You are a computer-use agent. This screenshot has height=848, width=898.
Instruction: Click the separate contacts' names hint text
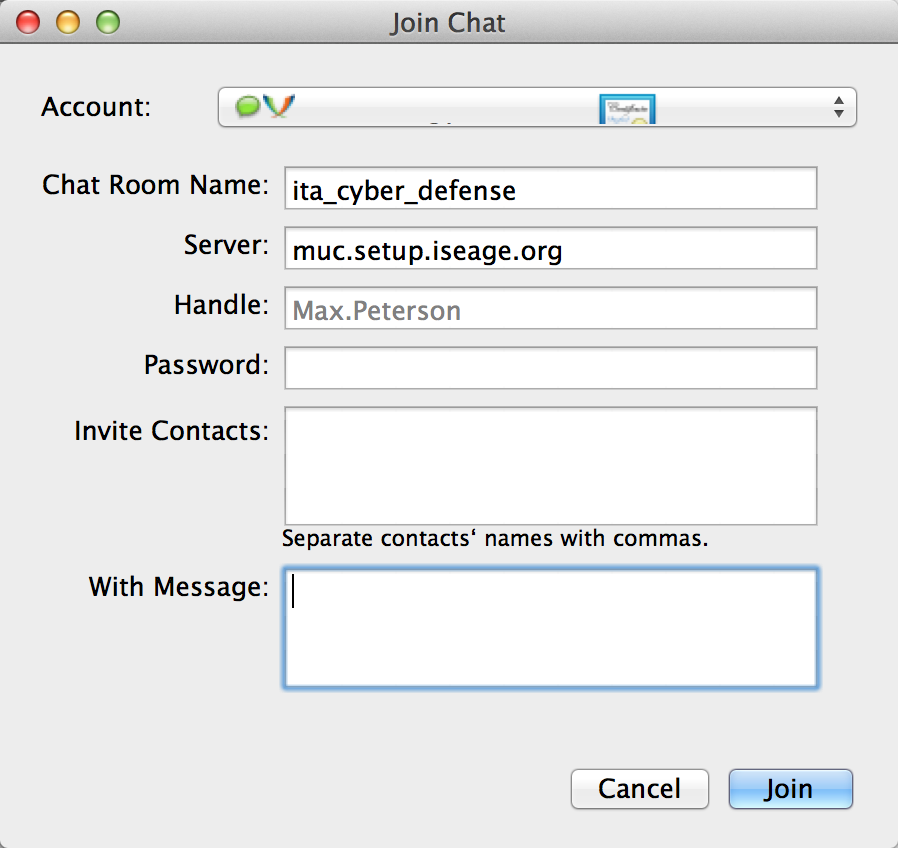tap(495, 539)
